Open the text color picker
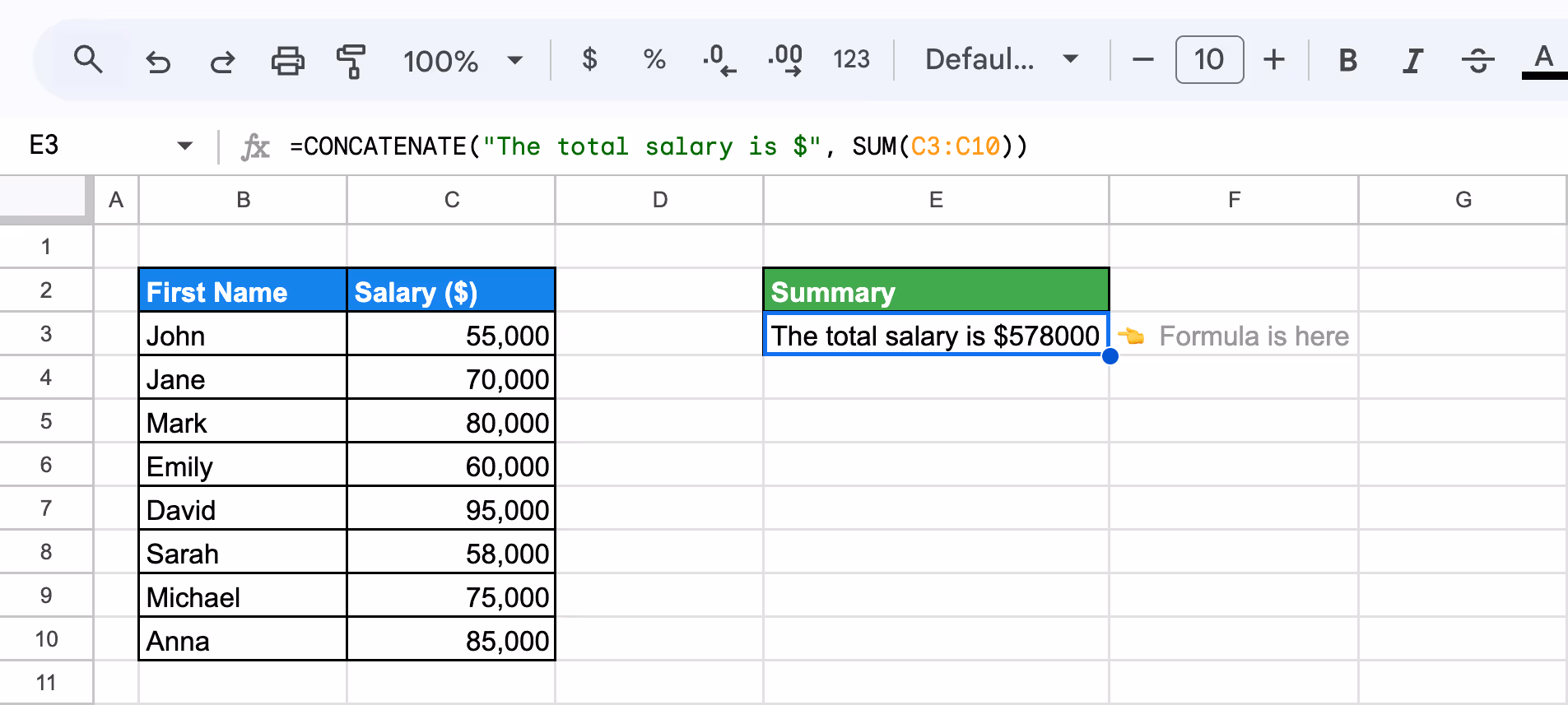 pos(1544,60)
